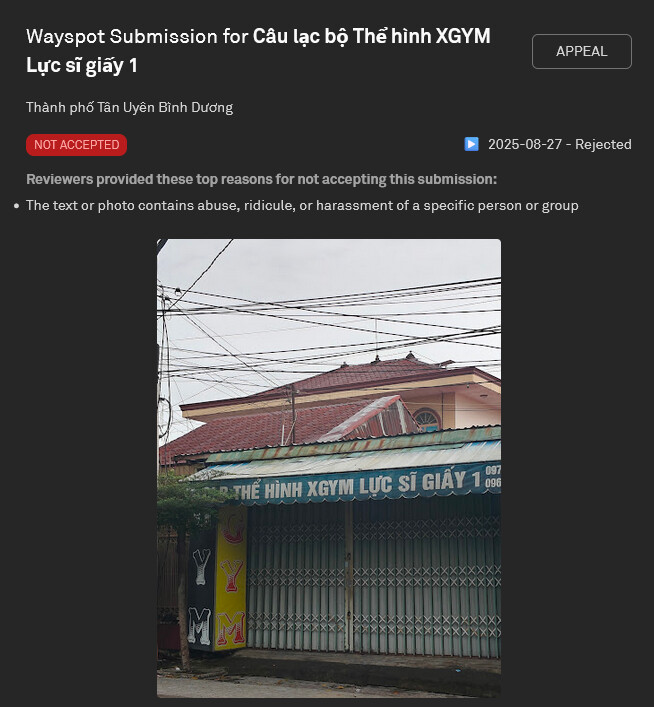The height and width of the screenshot is (707, 654).
Task: Click the closed metal shutter gate in the photo
Action: coord(373,577)
